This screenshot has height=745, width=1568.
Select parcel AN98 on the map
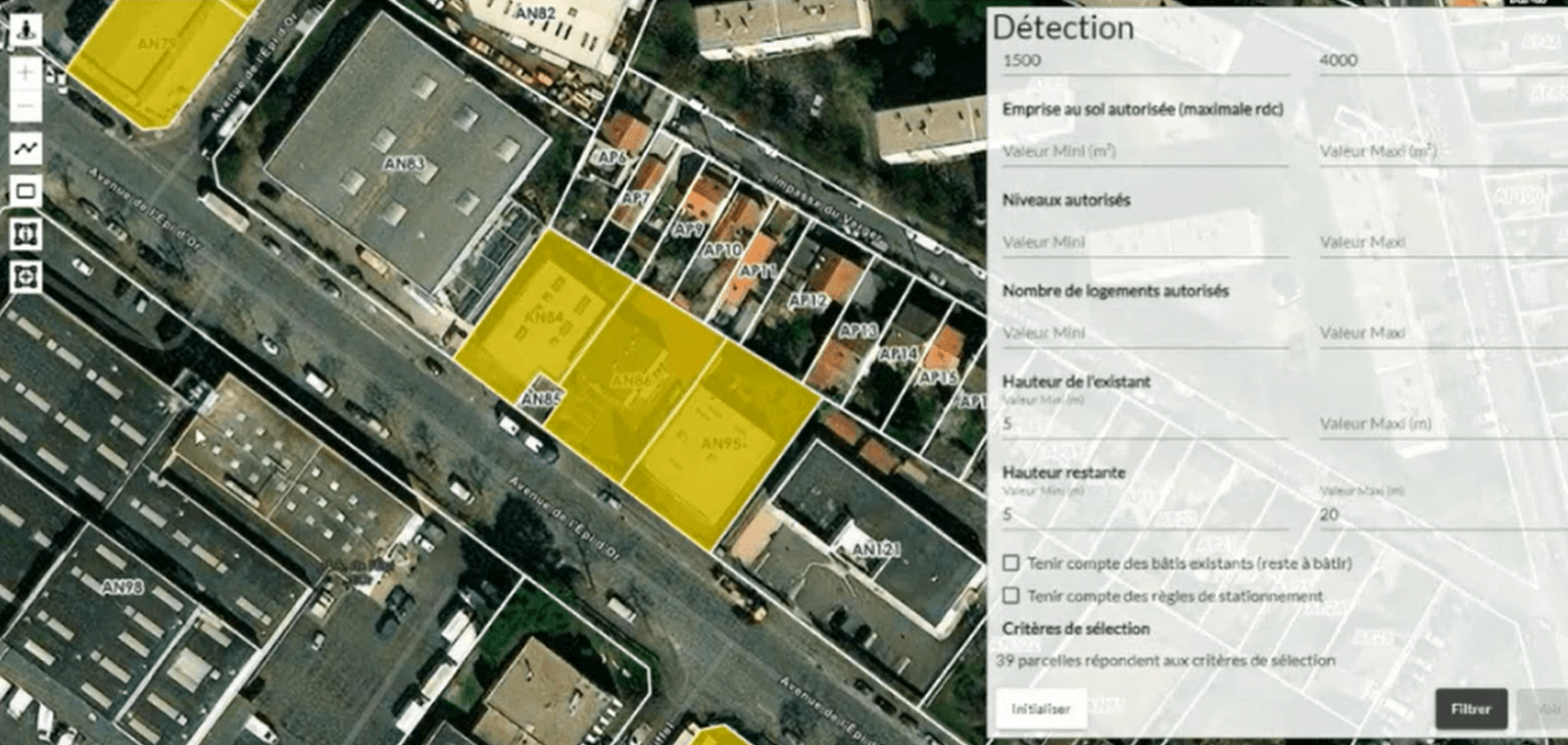pyautogui.click(x=122, y=586)
